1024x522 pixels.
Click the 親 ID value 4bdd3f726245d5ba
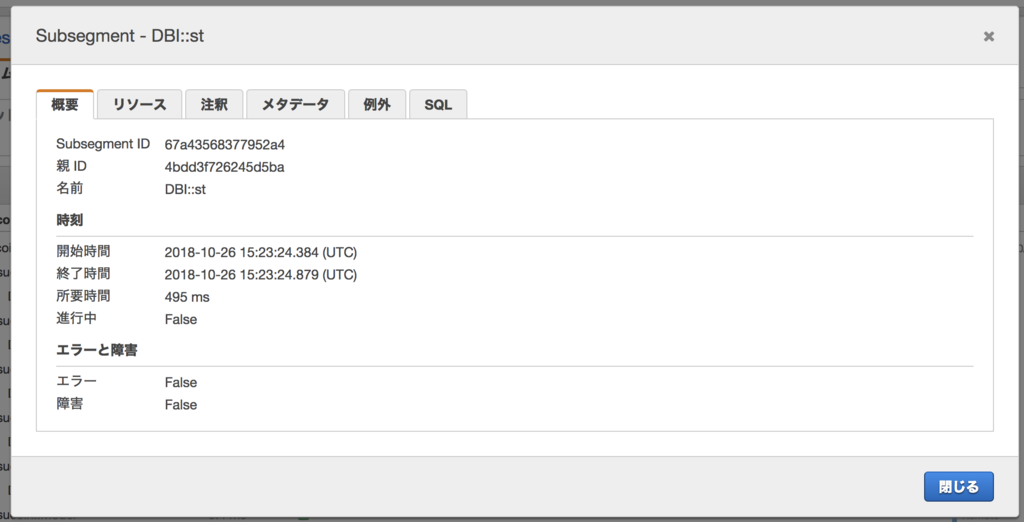click(224, 167)
